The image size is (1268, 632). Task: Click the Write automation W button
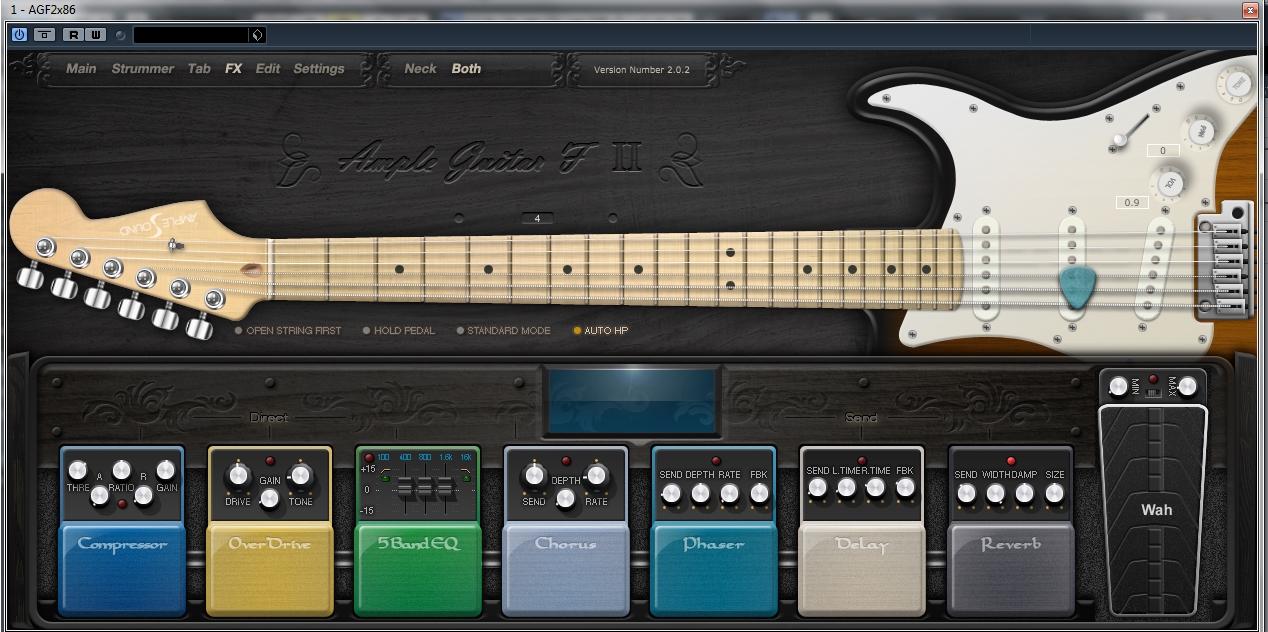pyautogui.click(x=95, y=35)
